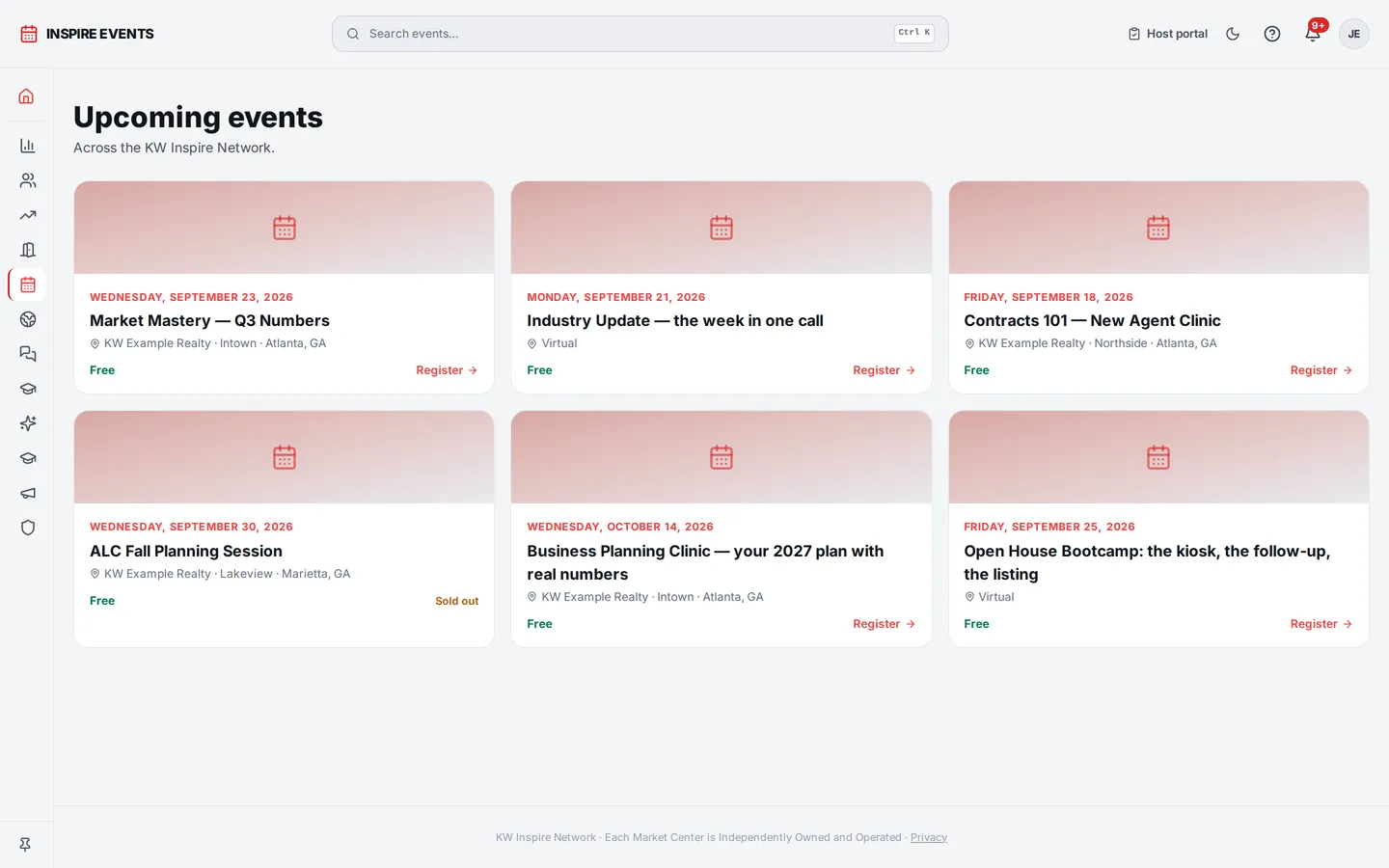Click the Industry Update card banner image

point(722,228)
